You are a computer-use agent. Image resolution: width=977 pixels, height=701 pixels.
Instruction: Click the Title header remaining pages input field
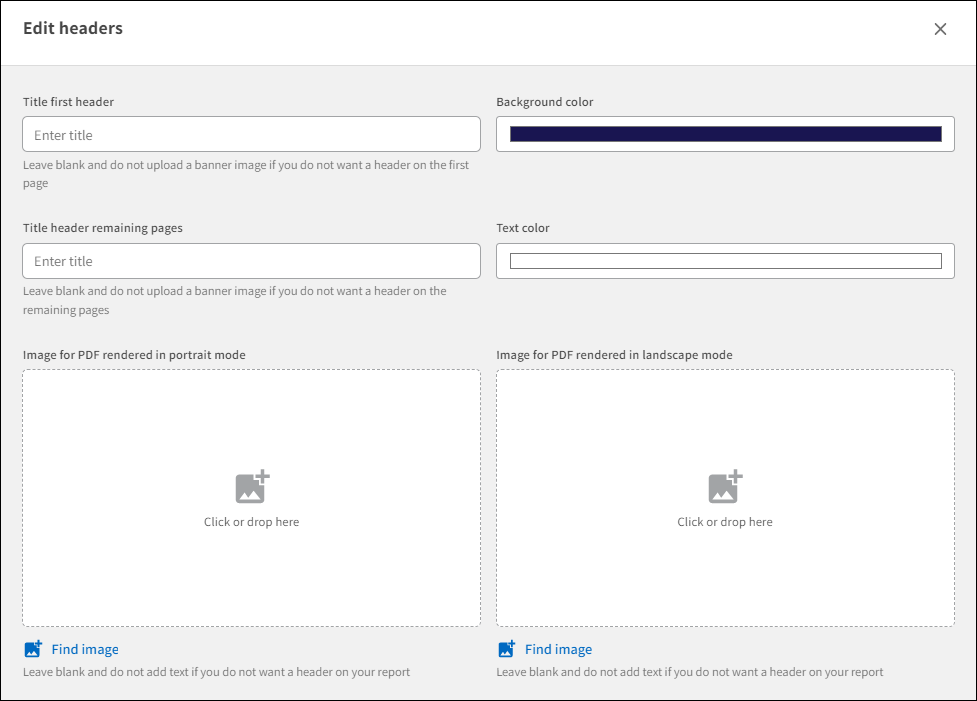click(251, 261)
